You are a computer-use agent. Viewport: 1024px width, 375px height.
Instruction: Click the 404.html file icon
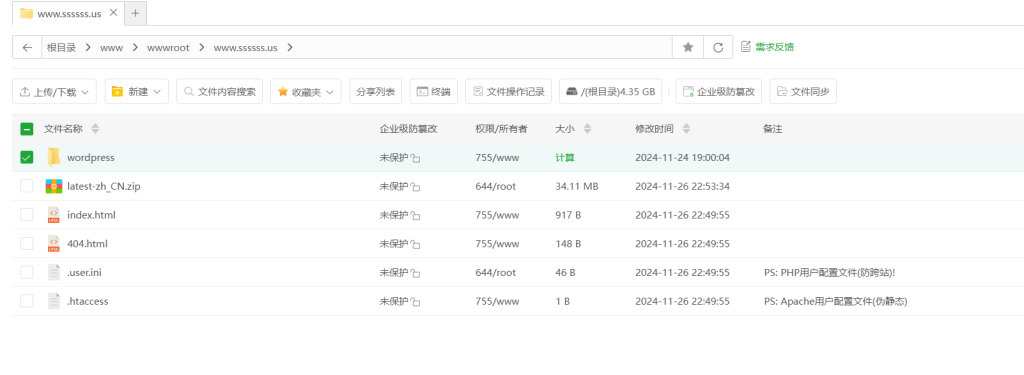tap(54, 244)
